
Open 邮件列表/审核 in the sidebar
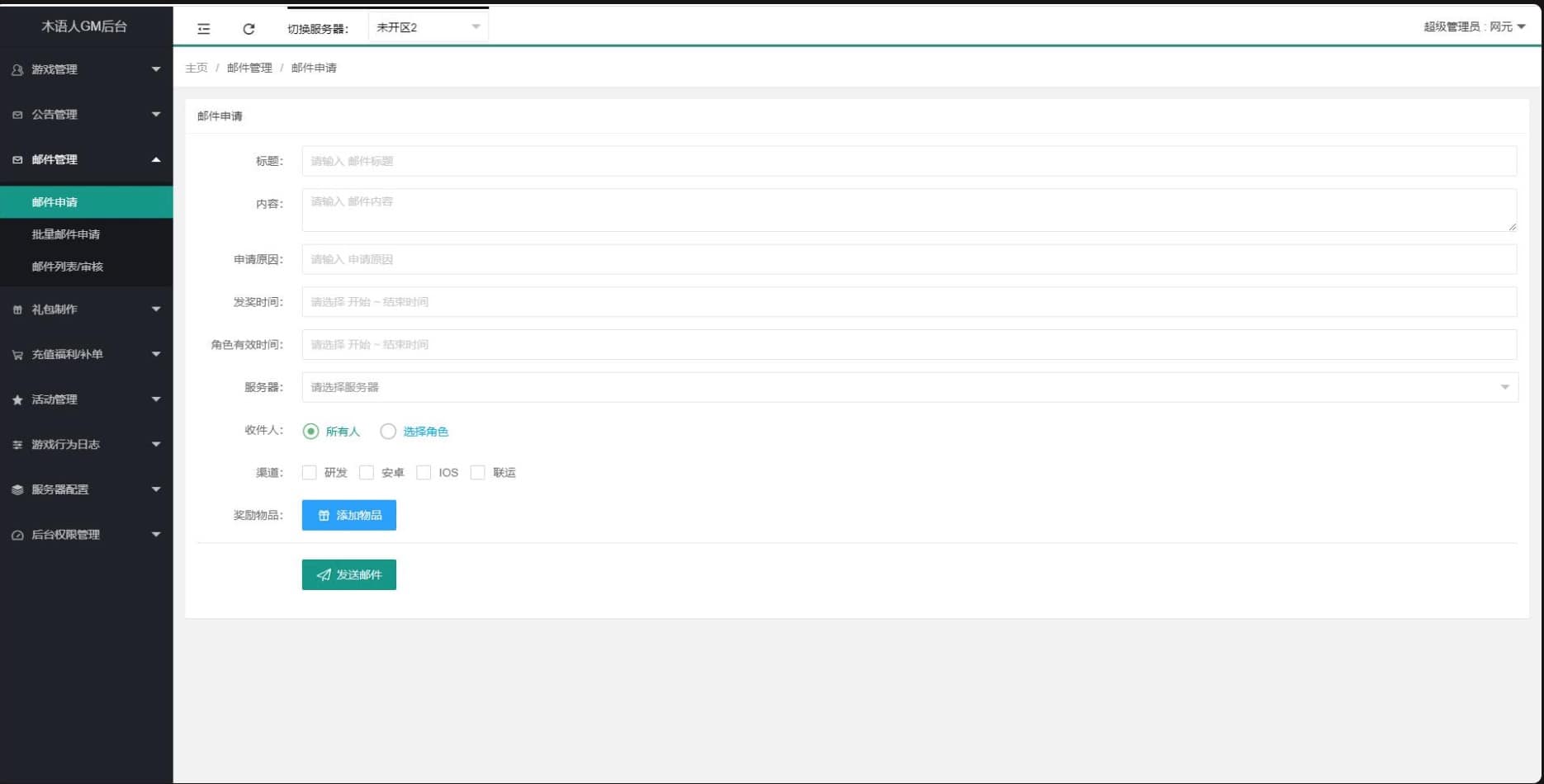pyautogui.click(x=87, y=267)
